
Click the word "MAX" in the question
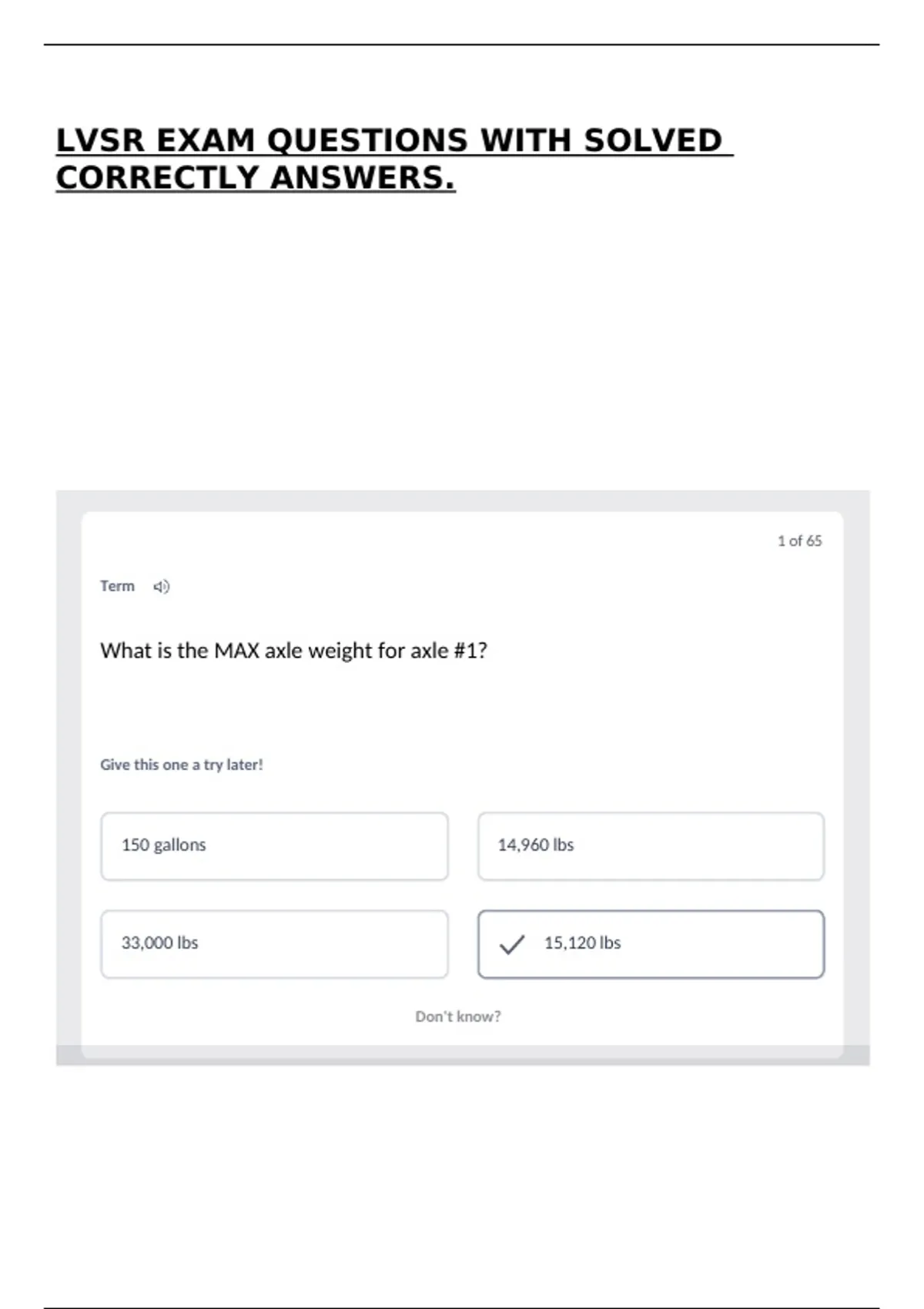coord(237,651)
